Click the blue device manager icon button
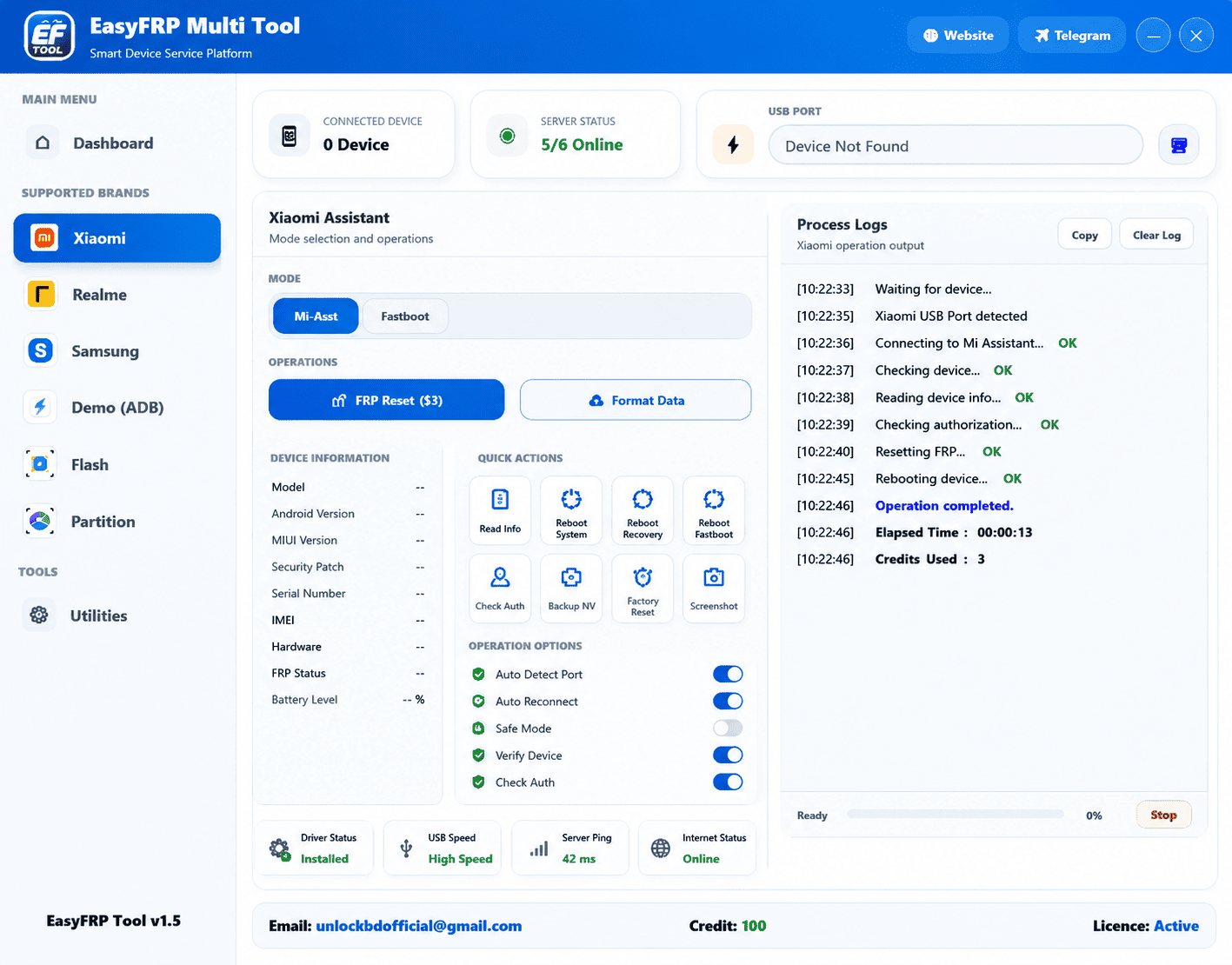The width and height of the screenshot is (1232, 965). click(x=1179, y=145)
